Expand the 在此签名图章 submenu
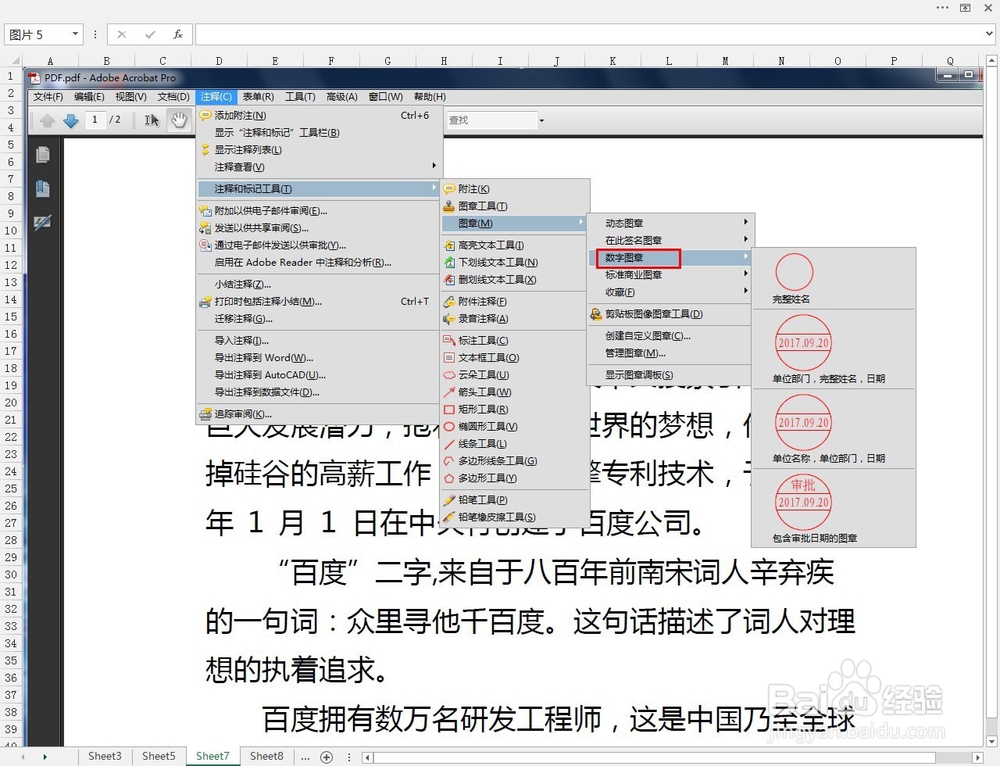 [x=670, y=240]
